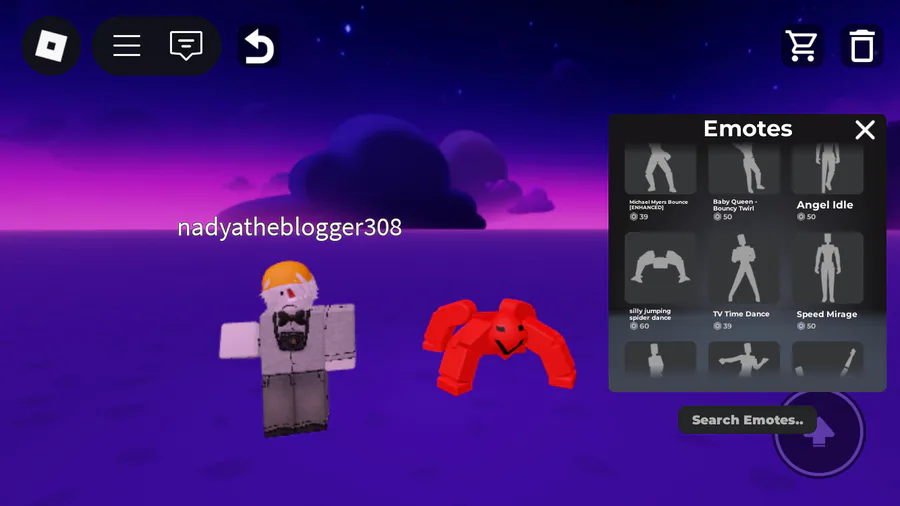This screenshot has width=900, height=506.
Task: Select Baby Queen Bouncy Twirl emote thumbnail
Action: point(744,169)
